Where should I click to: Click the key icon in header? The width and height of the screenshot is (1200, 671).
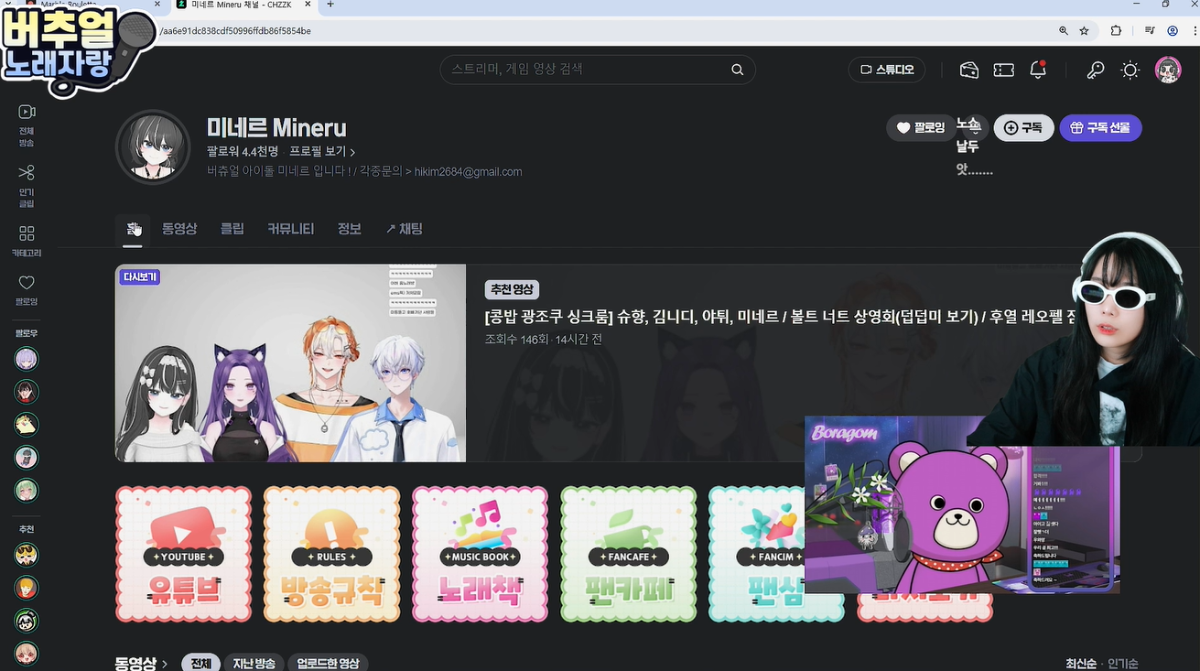click(1096, 70)
